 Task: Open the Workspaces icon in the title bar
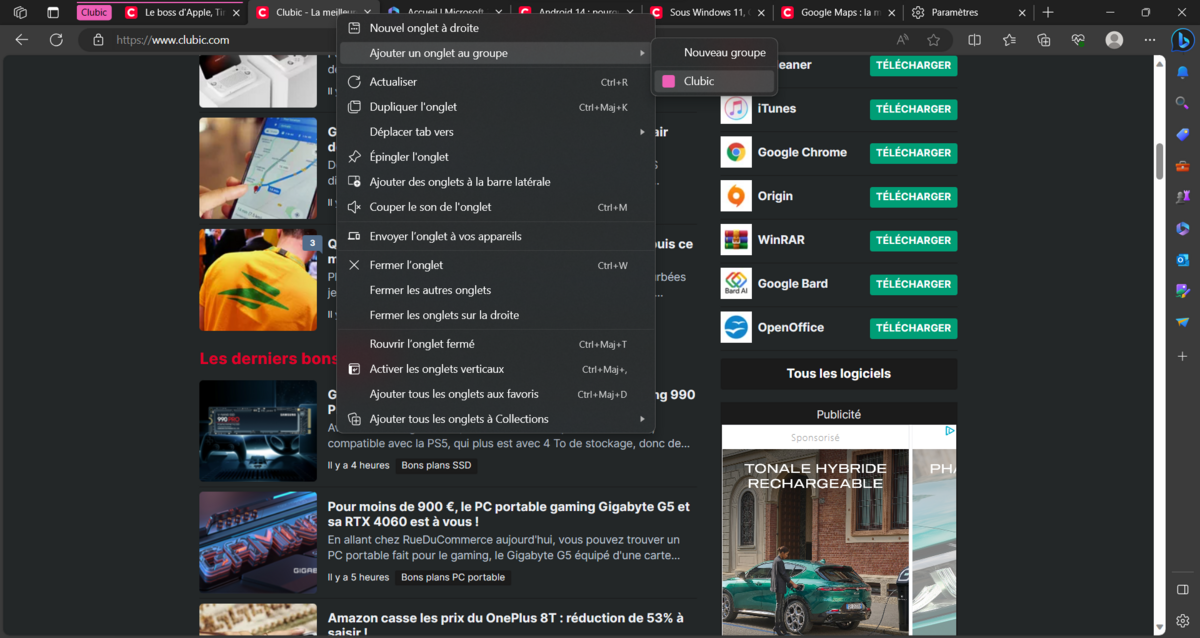pyautogui.click(x=20, y=13)
